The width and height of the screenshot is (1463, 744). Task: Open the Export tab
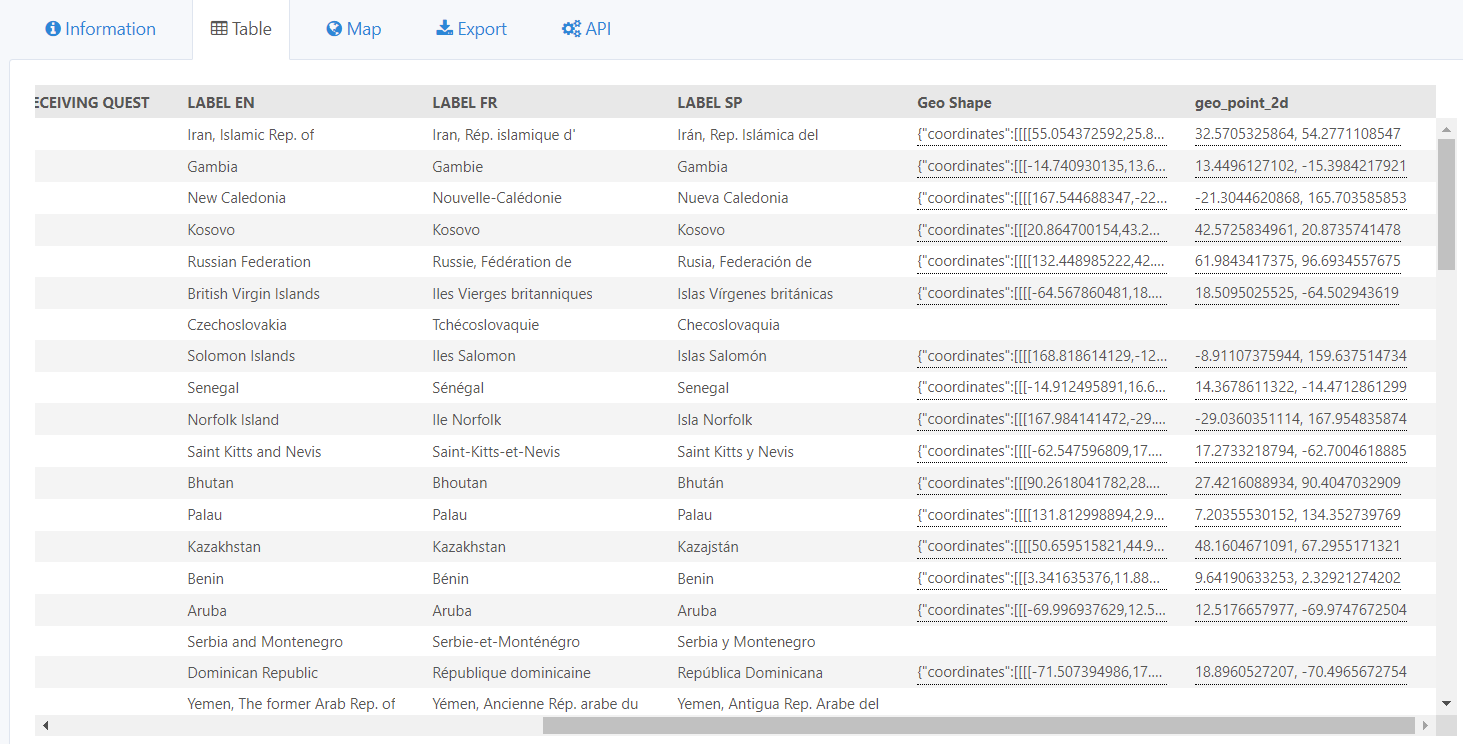pos(471,29)
